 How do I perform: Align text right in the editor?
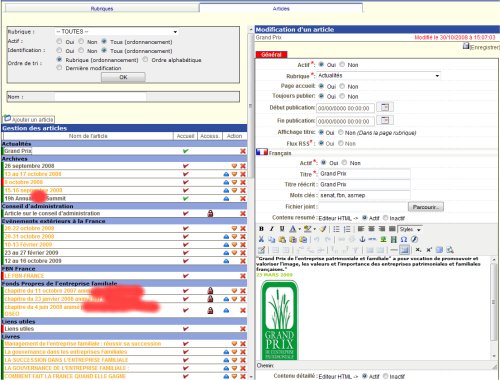(382, 229)
